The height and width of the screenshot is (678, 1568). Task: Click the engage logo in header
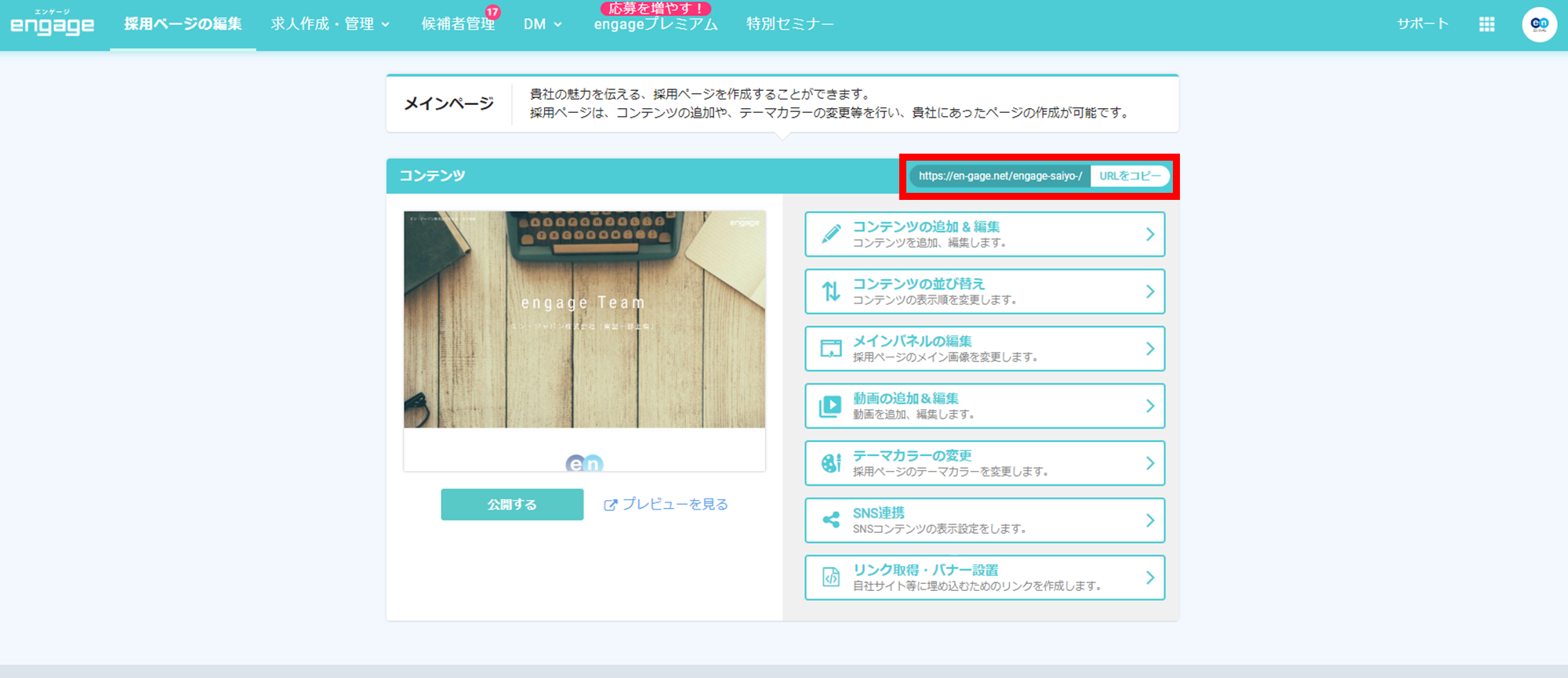click(x=52, y=24)
